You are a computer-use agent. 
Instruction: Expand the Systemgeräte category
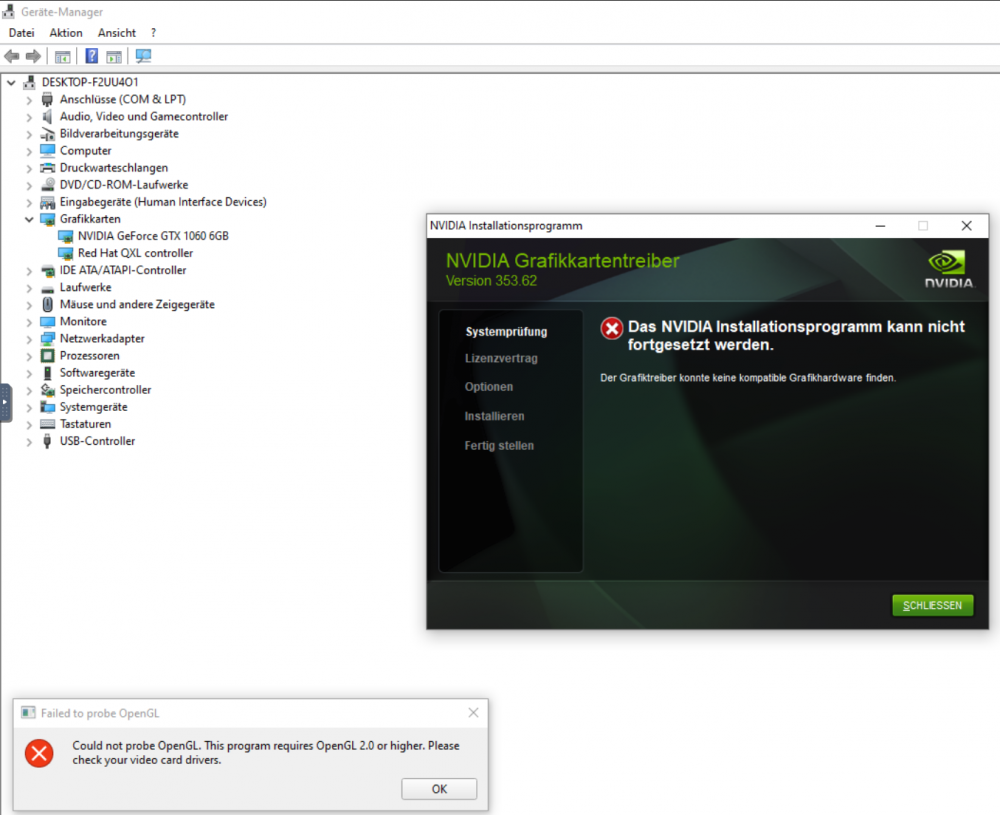[x=29, y=408]
